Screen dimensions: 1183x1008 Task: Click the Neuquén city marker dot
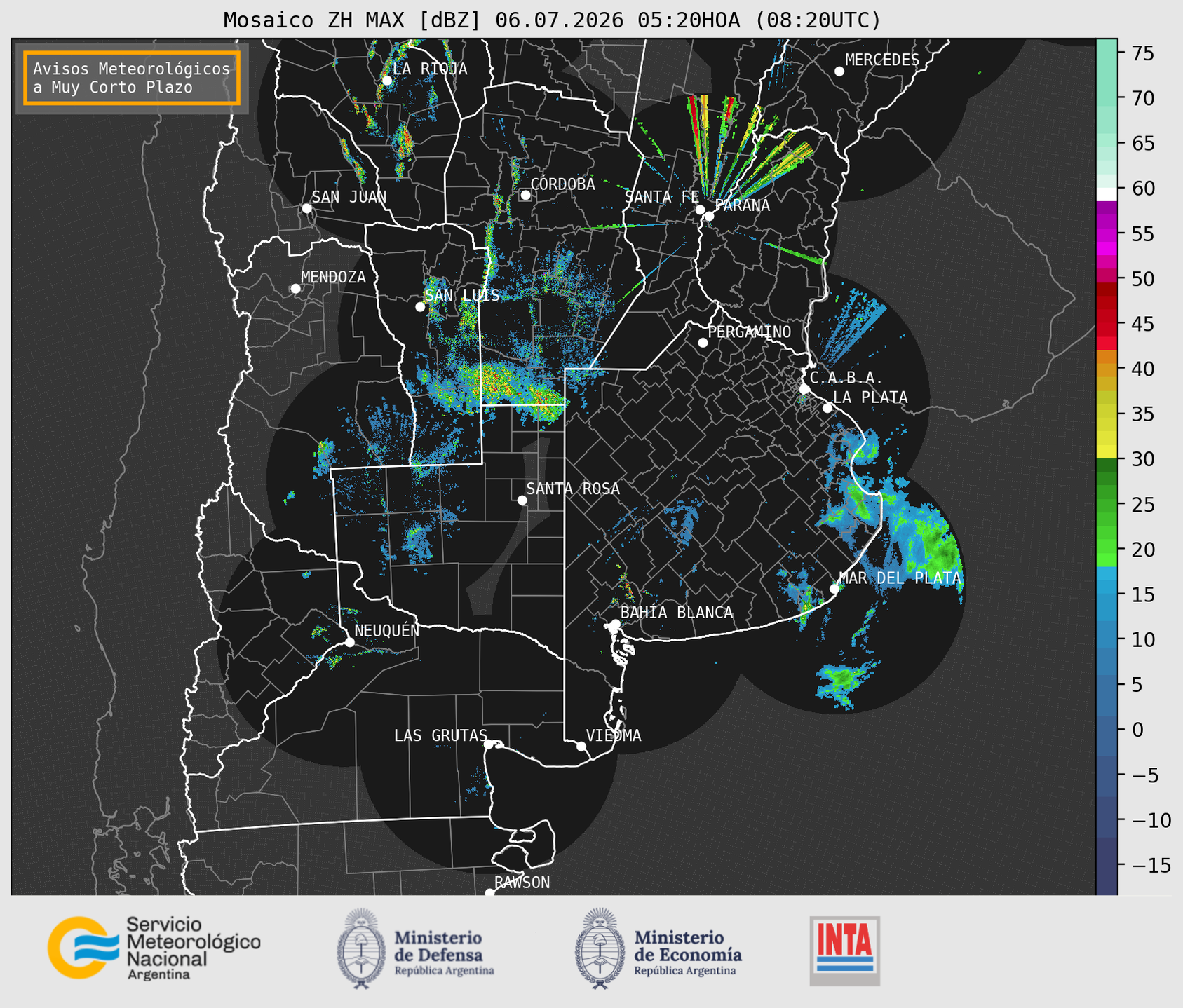349,642
